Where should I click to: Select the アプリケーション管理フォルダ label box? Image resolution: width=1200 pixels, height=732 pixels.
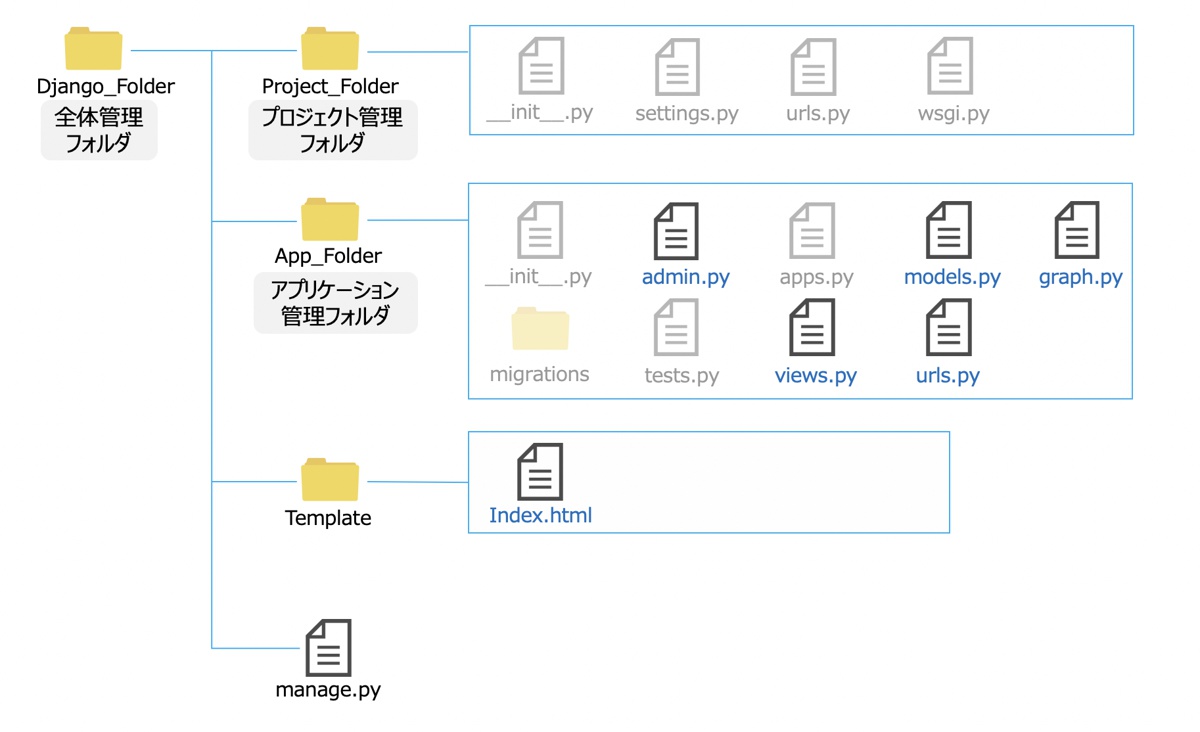(x=335, y=303)
